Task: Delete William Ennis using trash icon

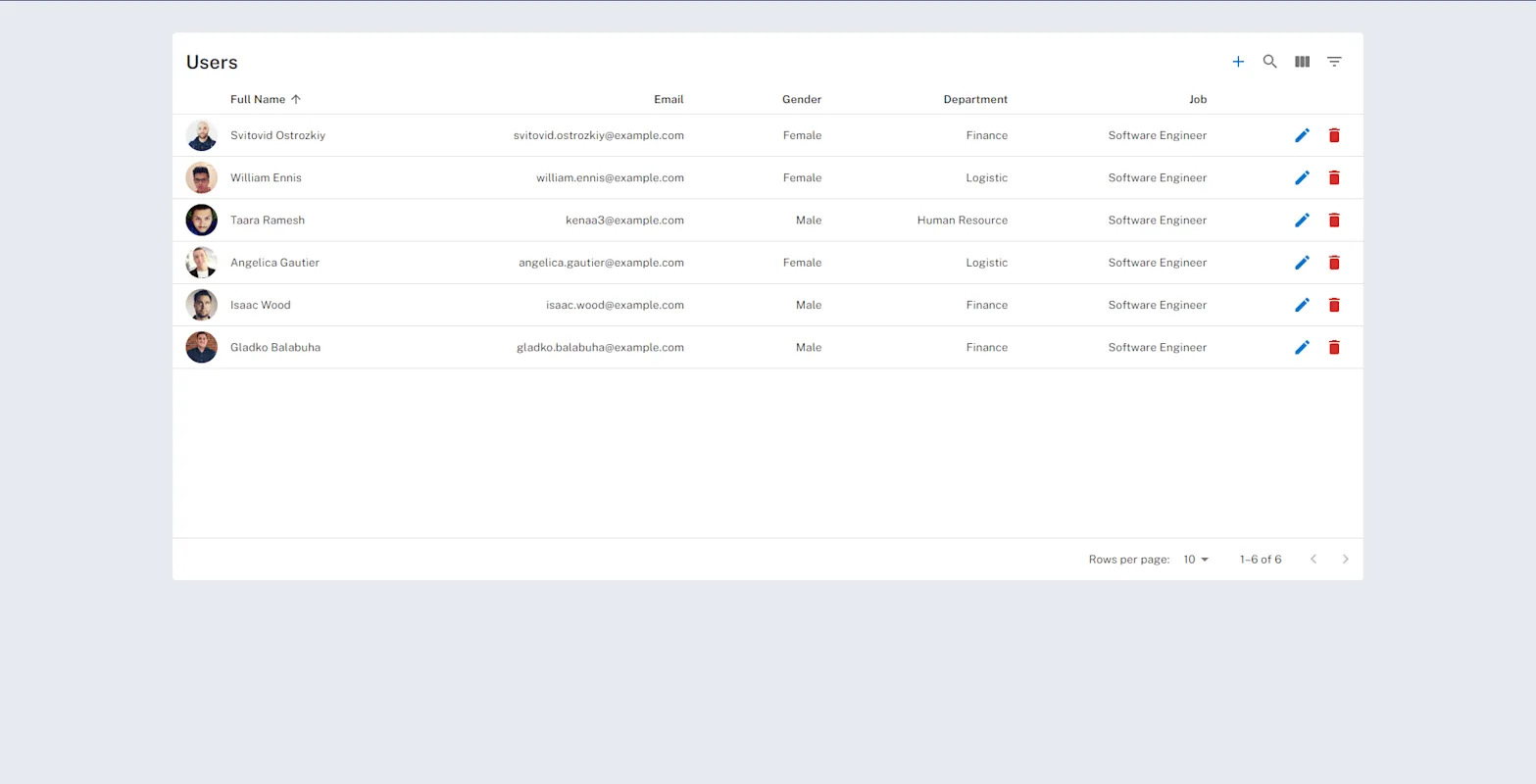Action: [1334, 177]
